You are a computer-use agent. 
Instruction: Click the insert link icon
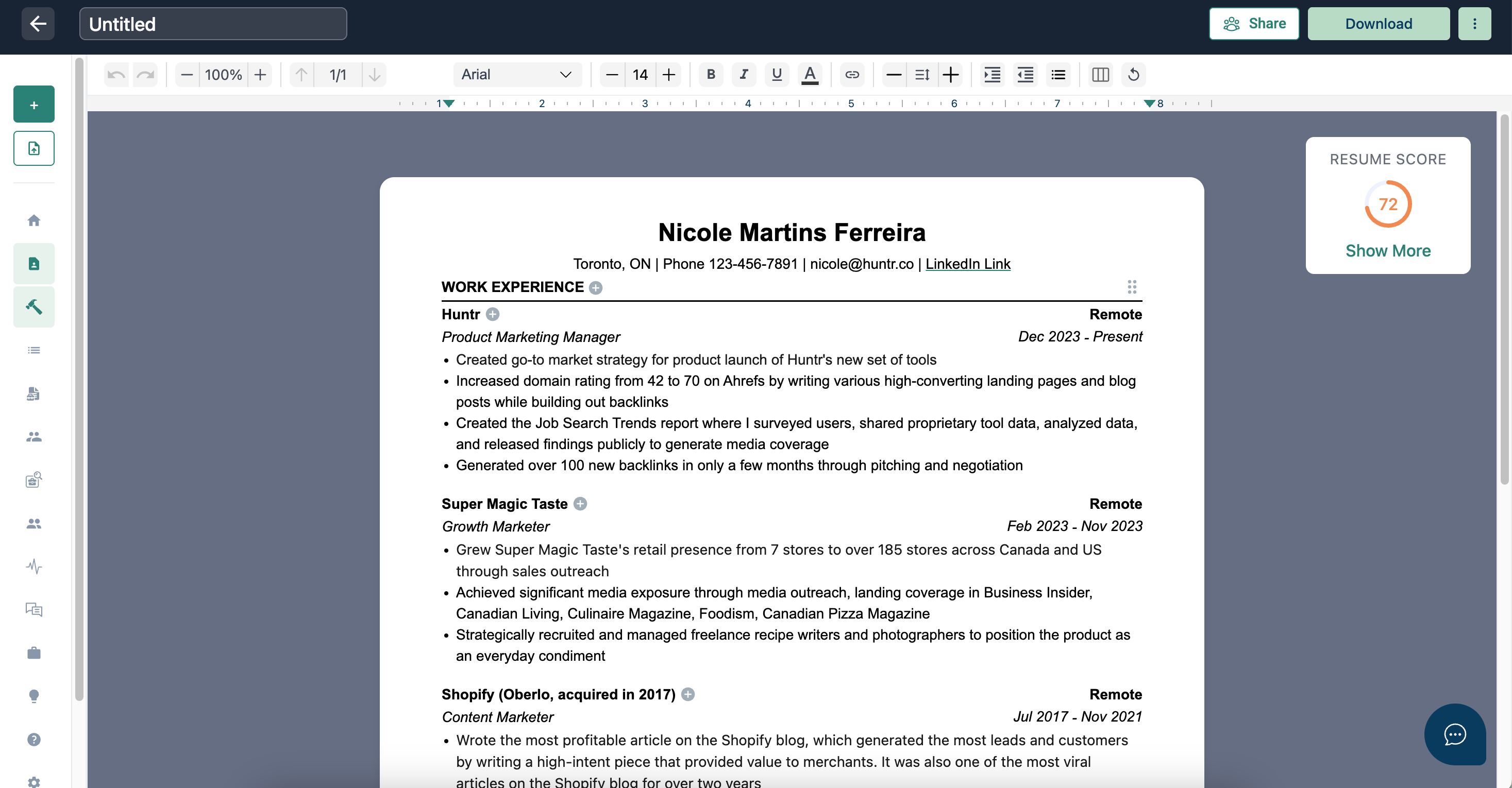coord(852,75)
